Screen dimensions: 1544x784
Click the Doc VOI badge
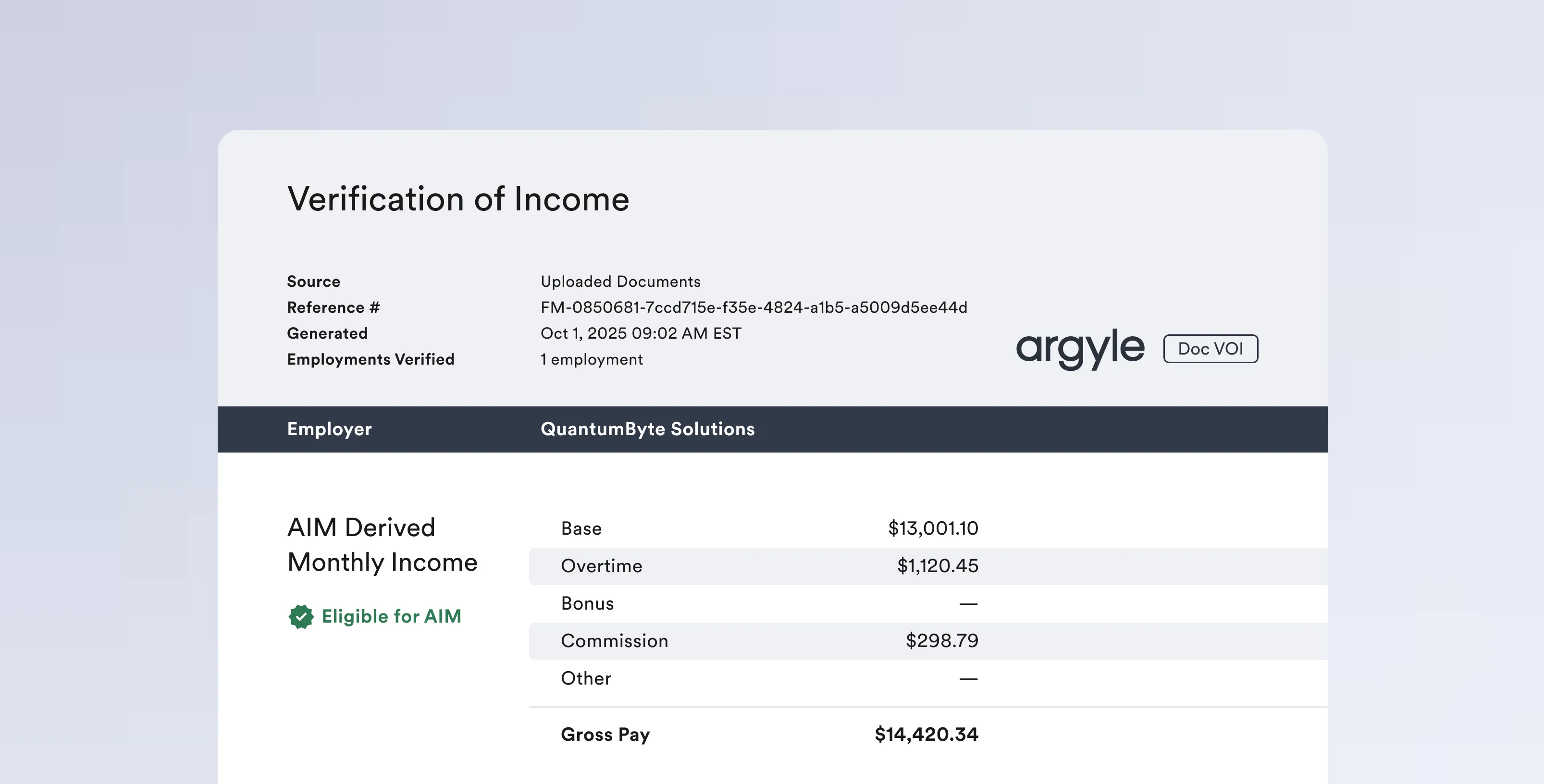1210,349
